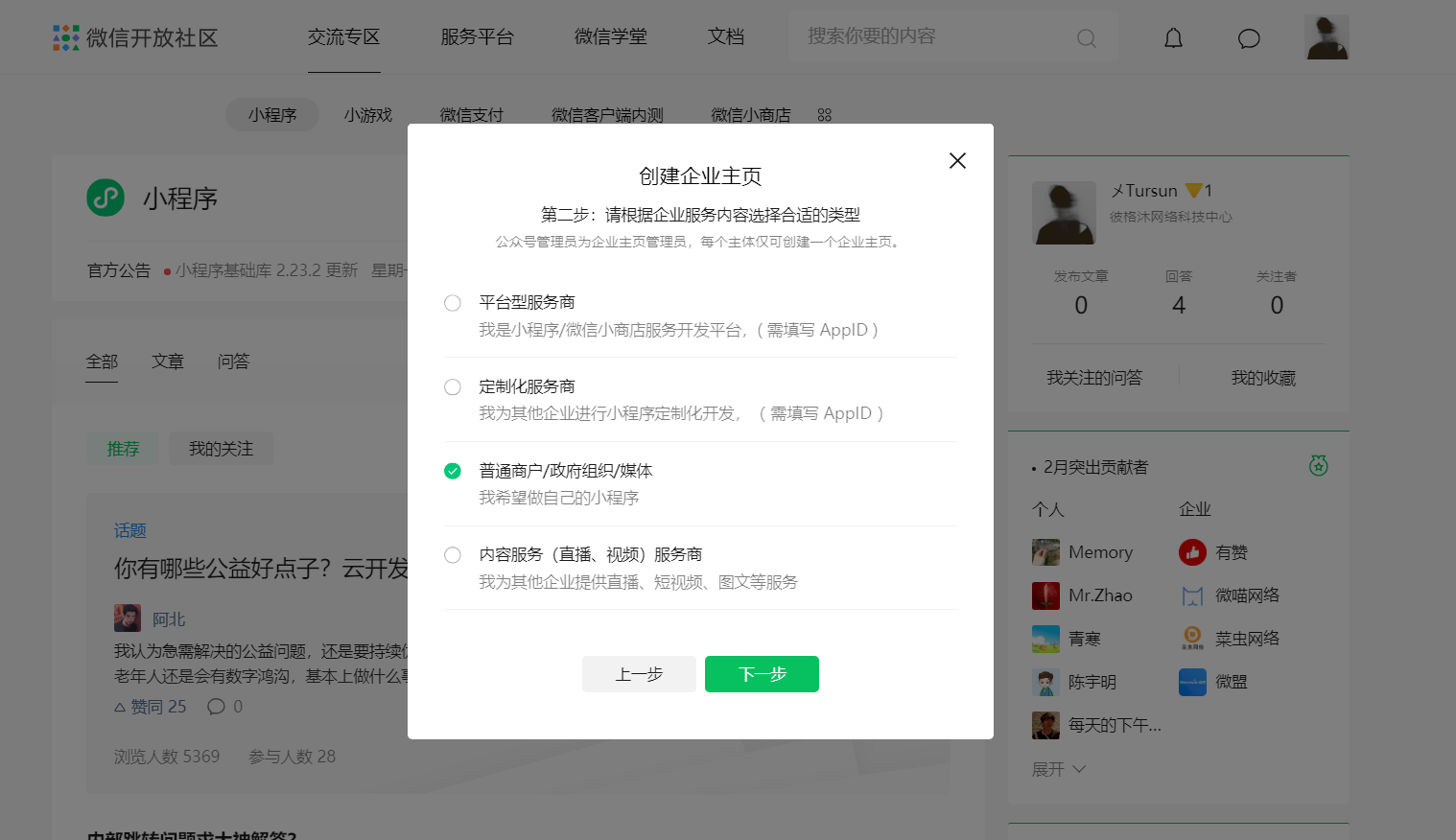Open 我关注的问答 link
Viewport: 1456px width, 840px height.
tap(1094, 378)
